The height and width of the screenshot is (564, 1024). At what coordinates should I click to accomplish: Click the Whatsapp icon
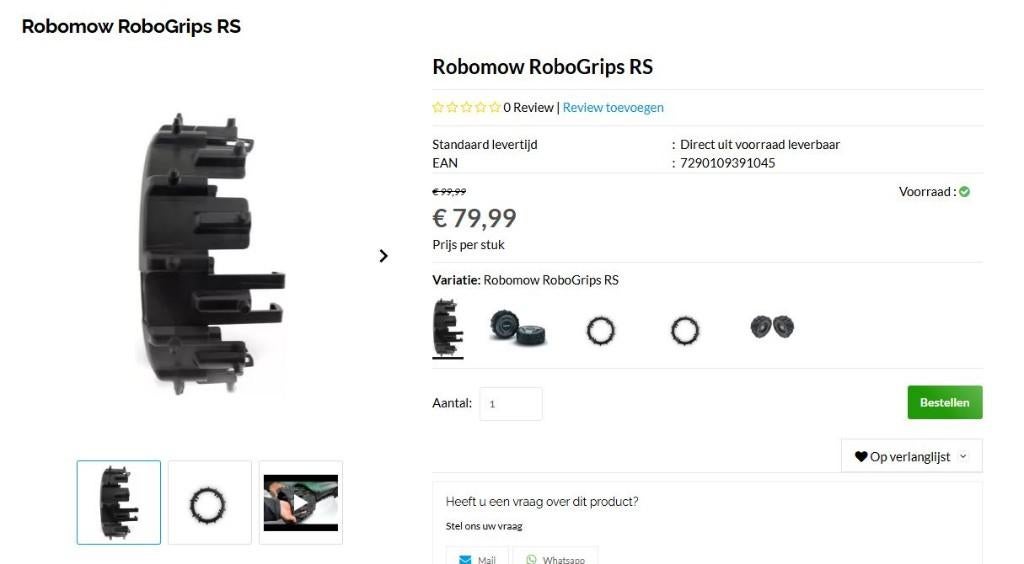coord(531,559)
